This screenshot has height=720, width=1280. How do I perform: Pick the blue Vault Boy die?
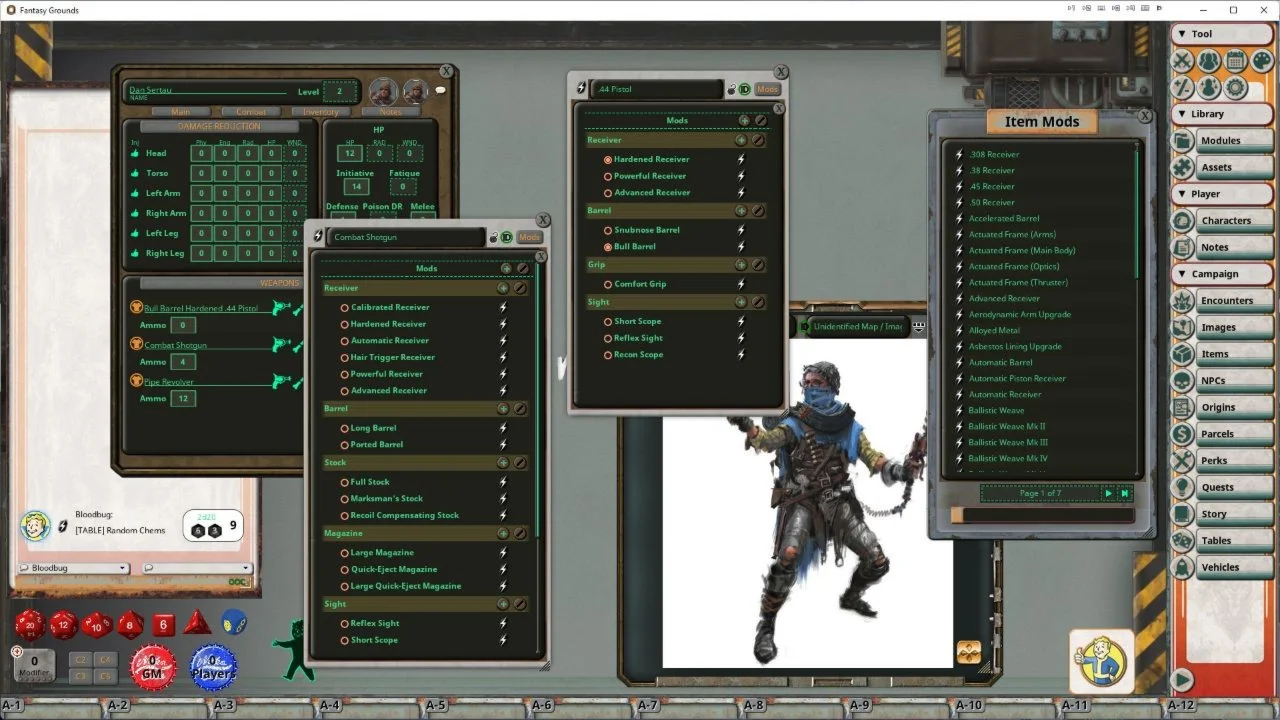click(x=234, y=623)
